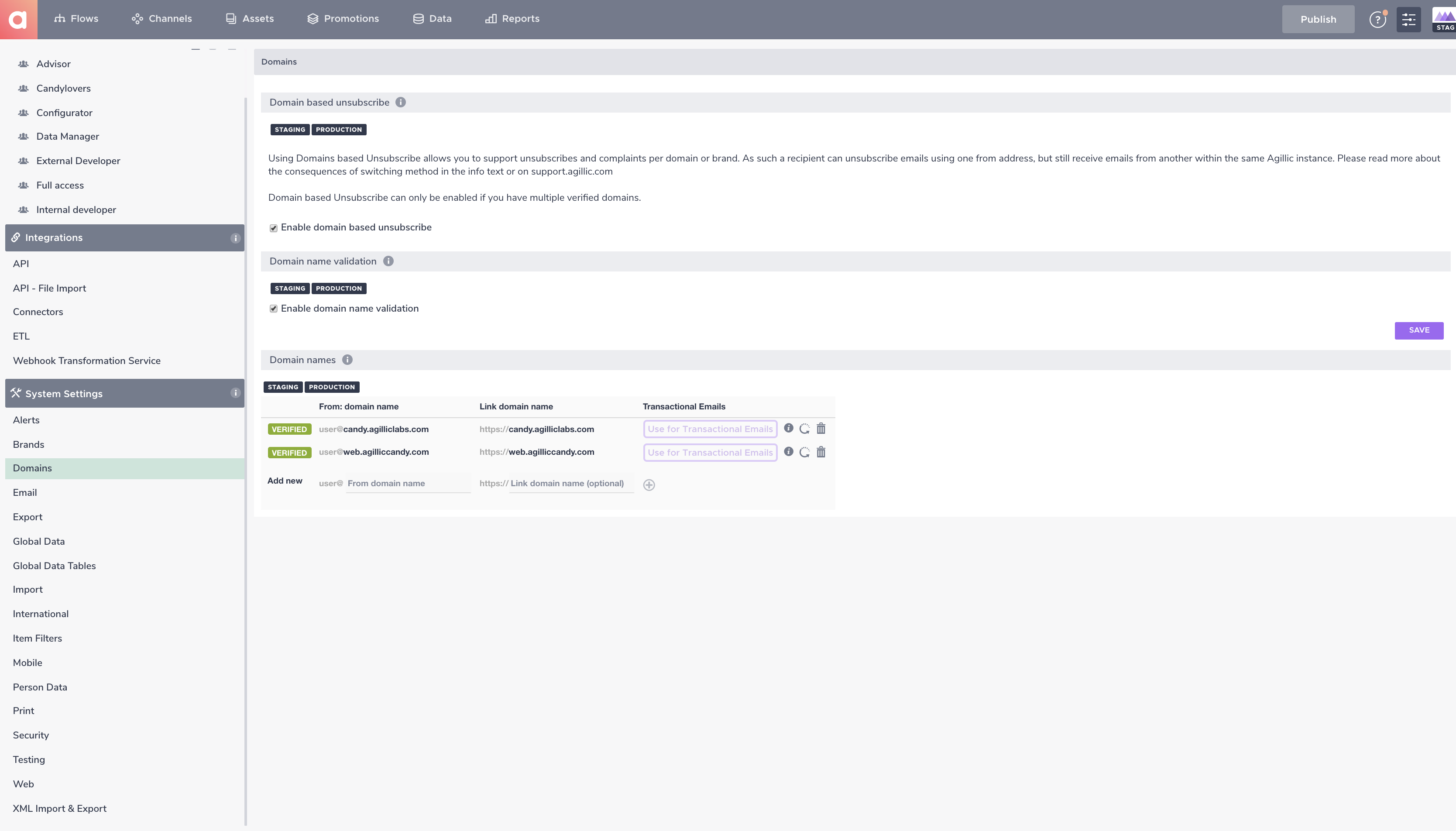Open the Assets menu
The height and width of the screenshot is (831, 1456).
[249, 19]
